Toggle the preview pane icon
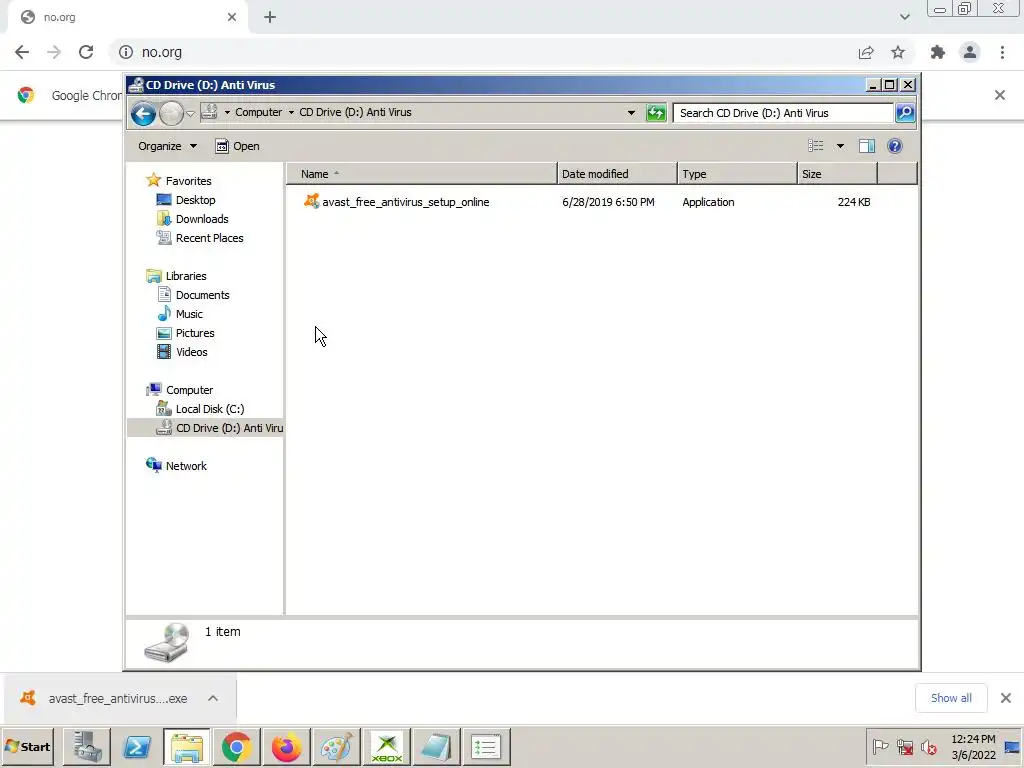Image resolution: width=1024 pixels, height=768 pixels. coord(867,146)
